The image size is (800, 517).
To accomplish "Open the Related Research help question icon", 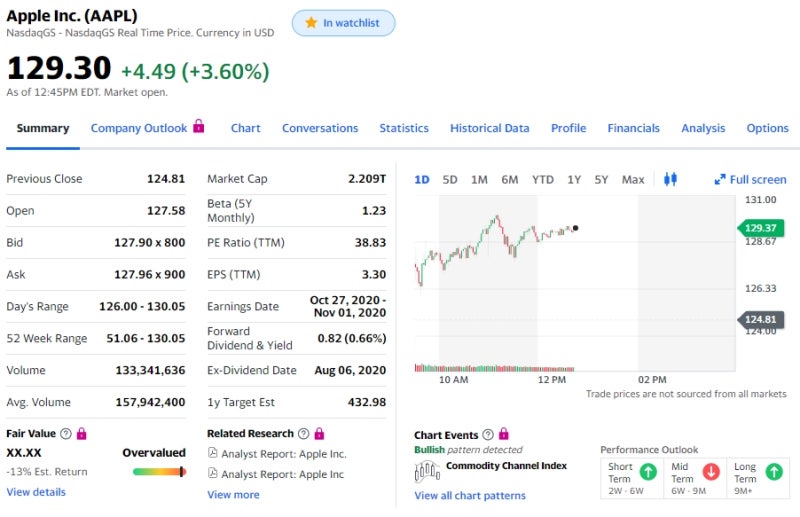I will (x=304, y=434).
